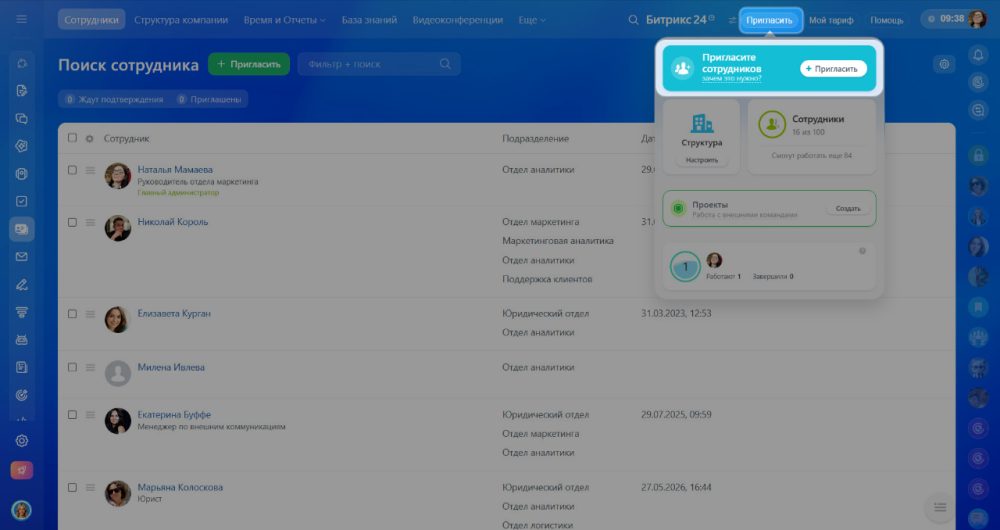Open the main hamburger menu at top left

point(22,19)
